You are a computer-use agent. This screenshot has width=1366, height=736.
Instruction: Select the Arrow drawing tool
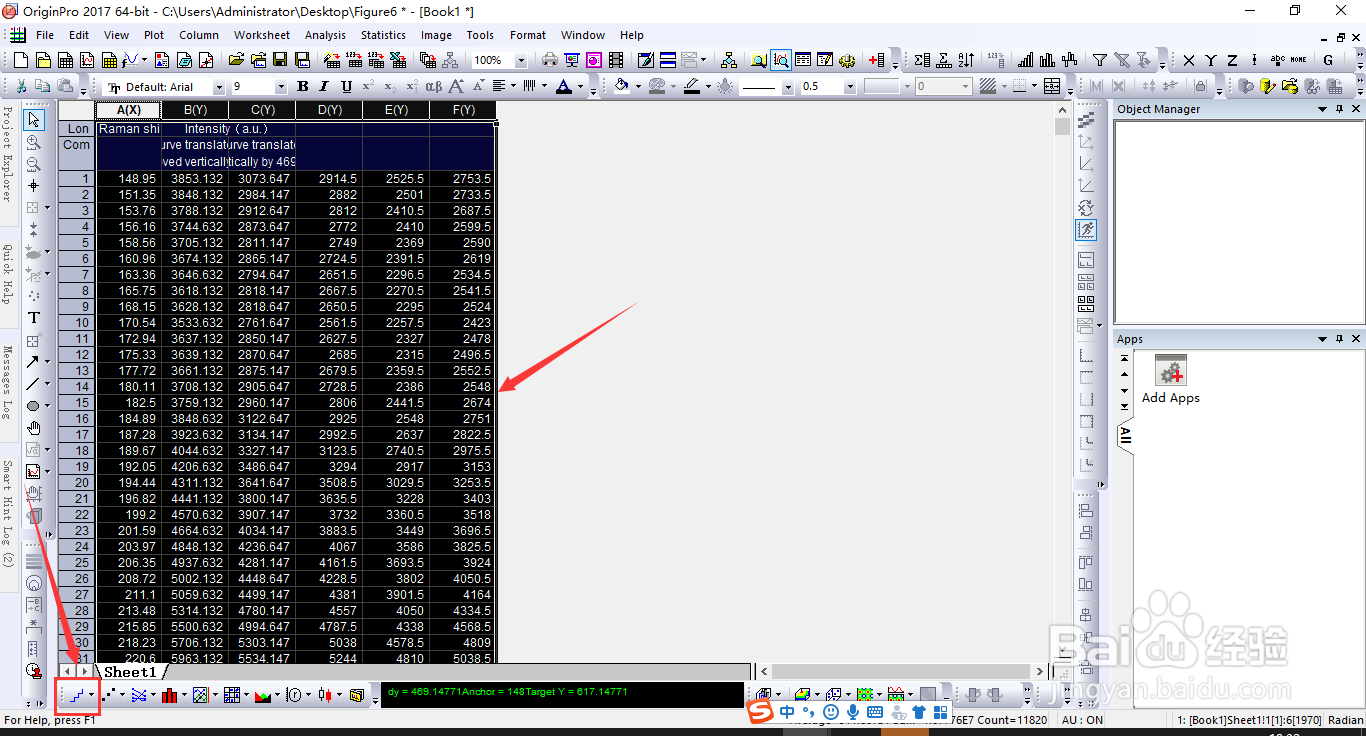[x=34, y=362]
